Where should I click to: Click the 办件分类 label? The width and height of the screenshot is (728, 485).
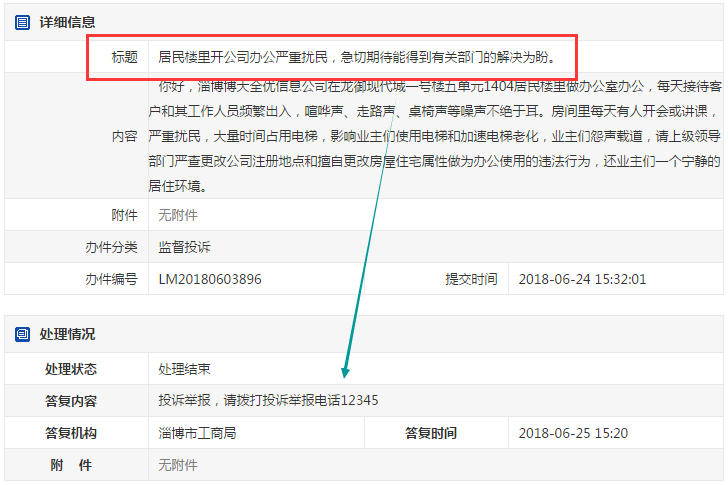111,247
